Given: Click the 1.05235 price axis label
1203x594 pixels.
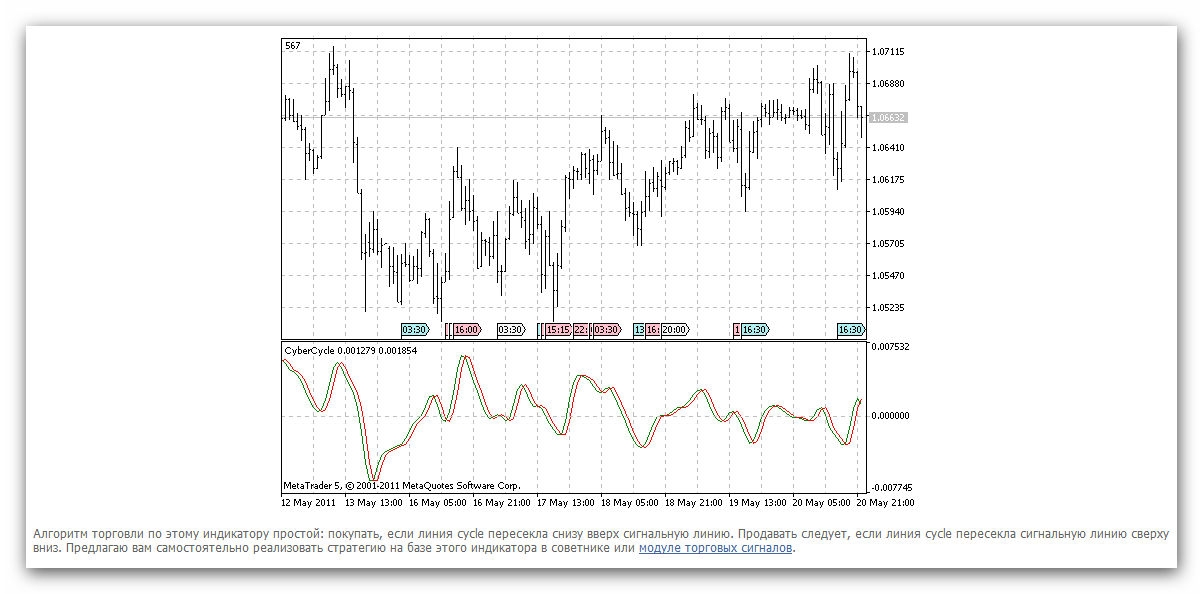Looking at the screenshot, I should [888, 307].
